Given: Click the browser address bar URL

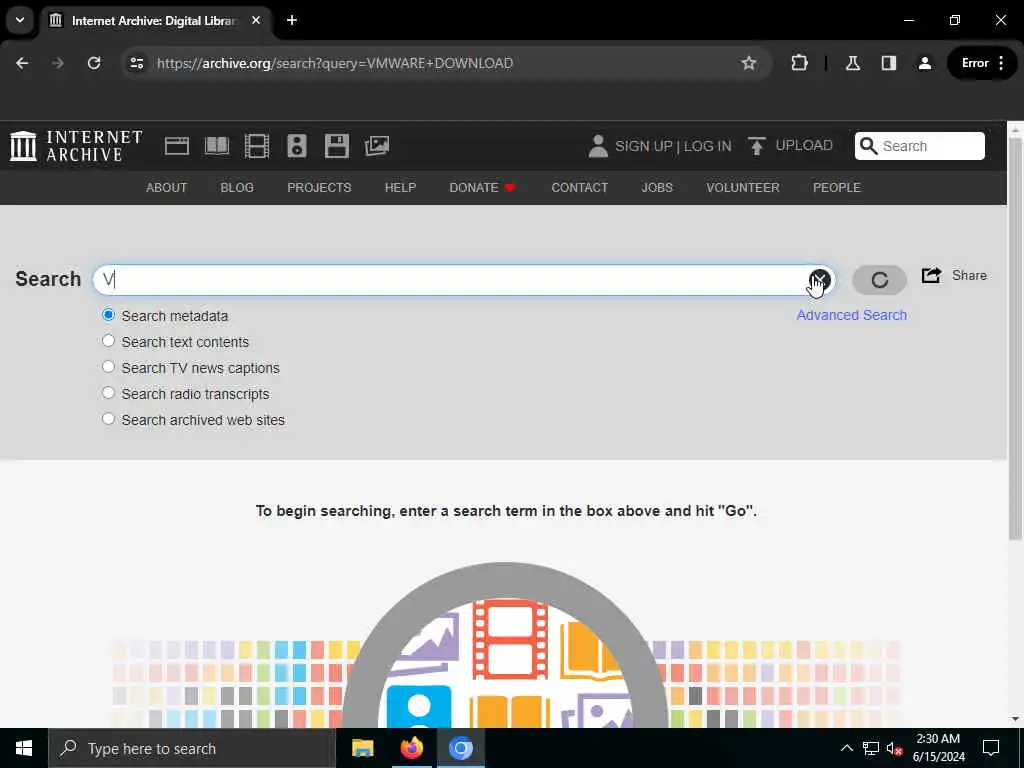Looking at the screenshot, I should (x=335, y=63).
